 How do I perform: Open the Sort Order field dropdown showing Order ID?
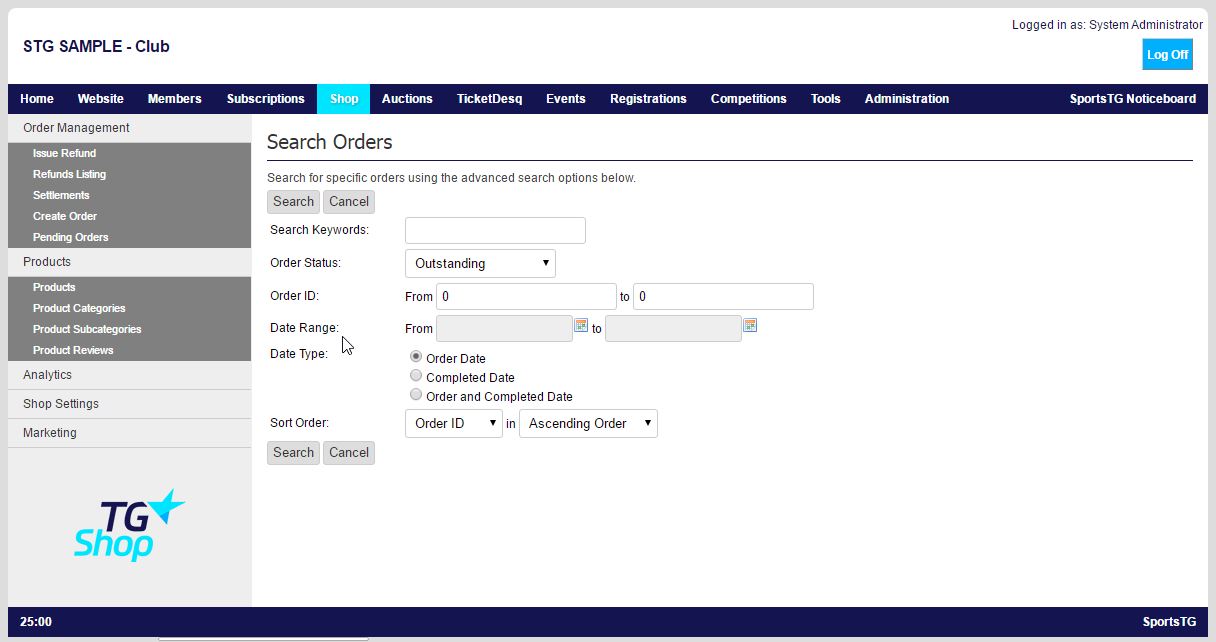point(454,423)
